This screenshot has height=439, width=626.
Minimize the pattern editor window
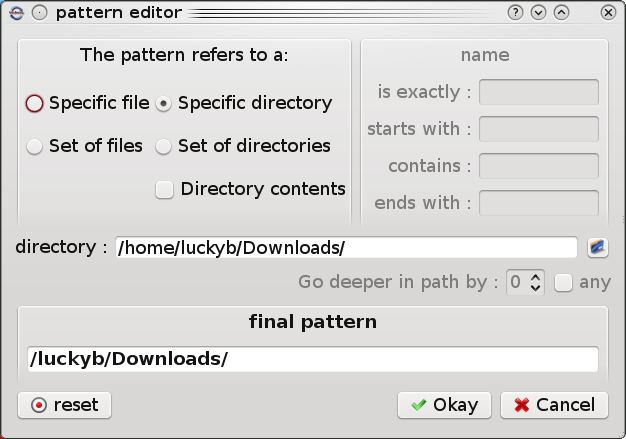tap(539, 13)
